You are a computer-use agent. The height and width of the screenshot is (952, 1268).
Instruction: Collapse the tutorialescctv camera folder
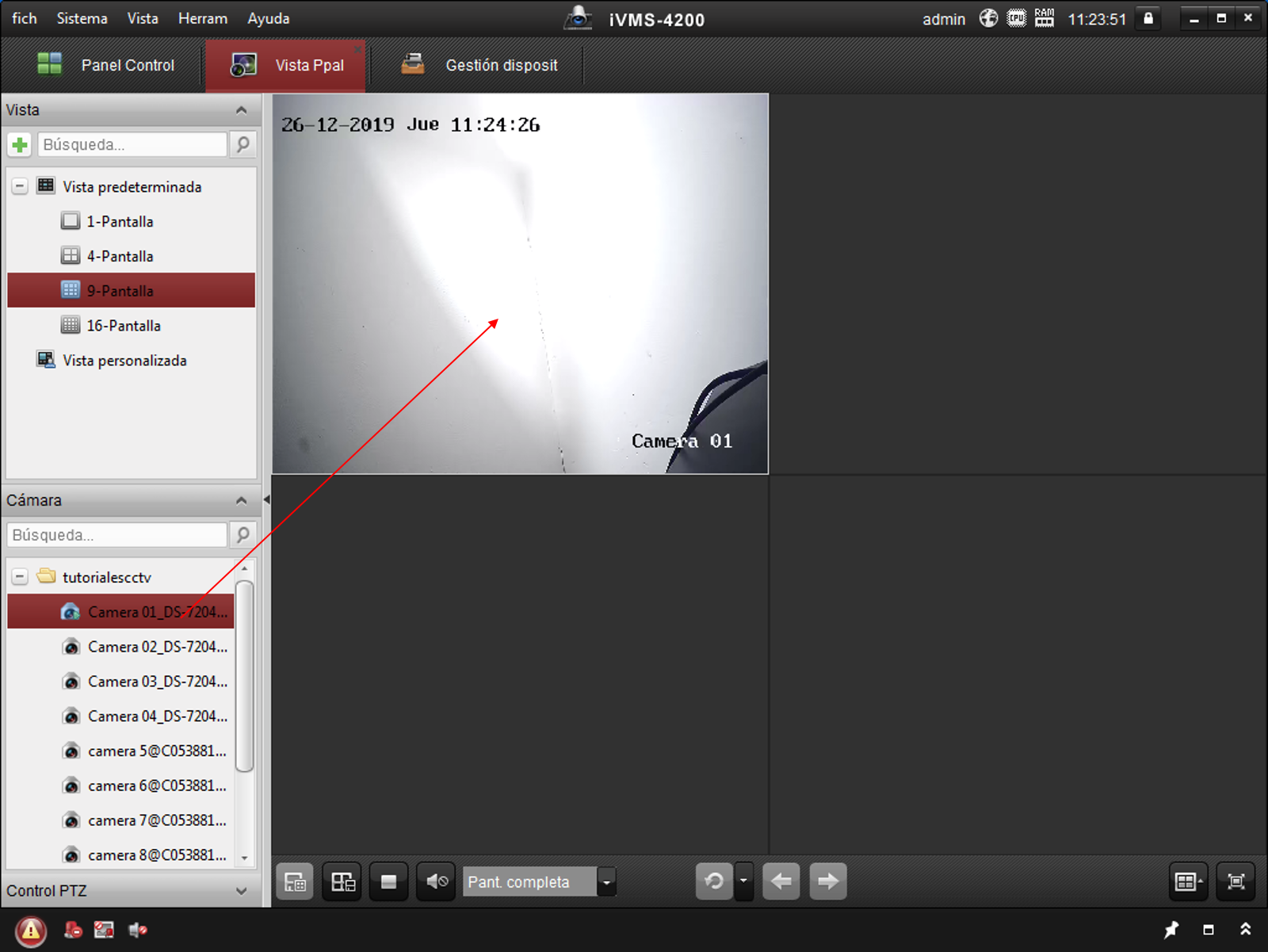pyautogui.click(x=19, y=576)
